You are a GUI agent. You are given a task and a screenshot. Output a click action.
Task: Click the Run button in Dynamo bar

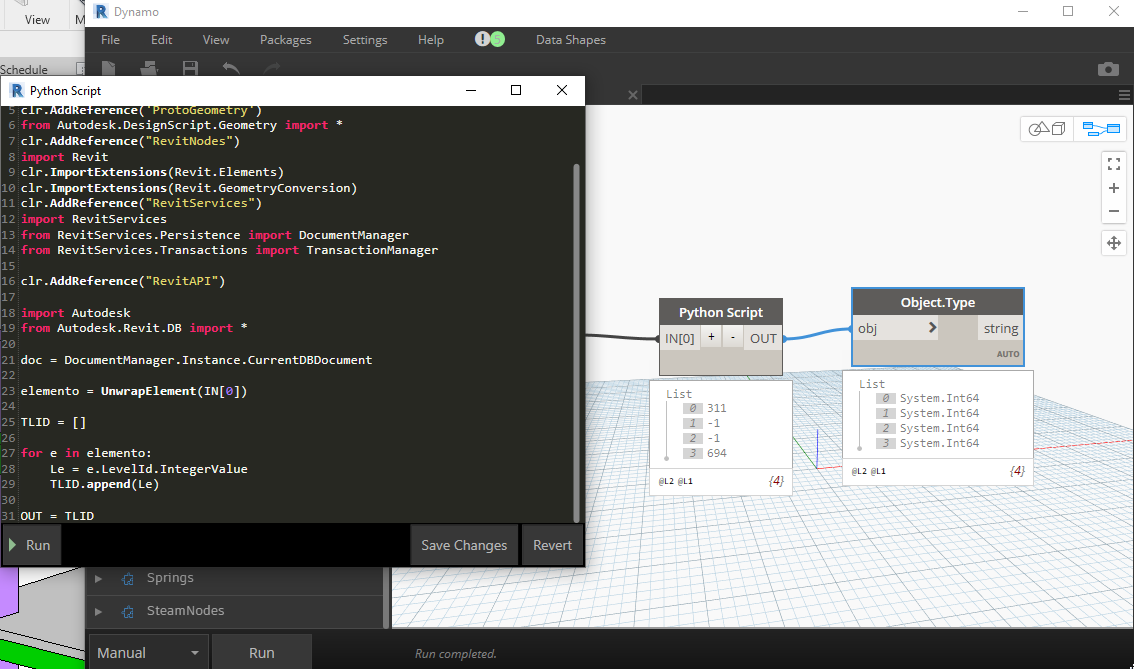(262, 652)
